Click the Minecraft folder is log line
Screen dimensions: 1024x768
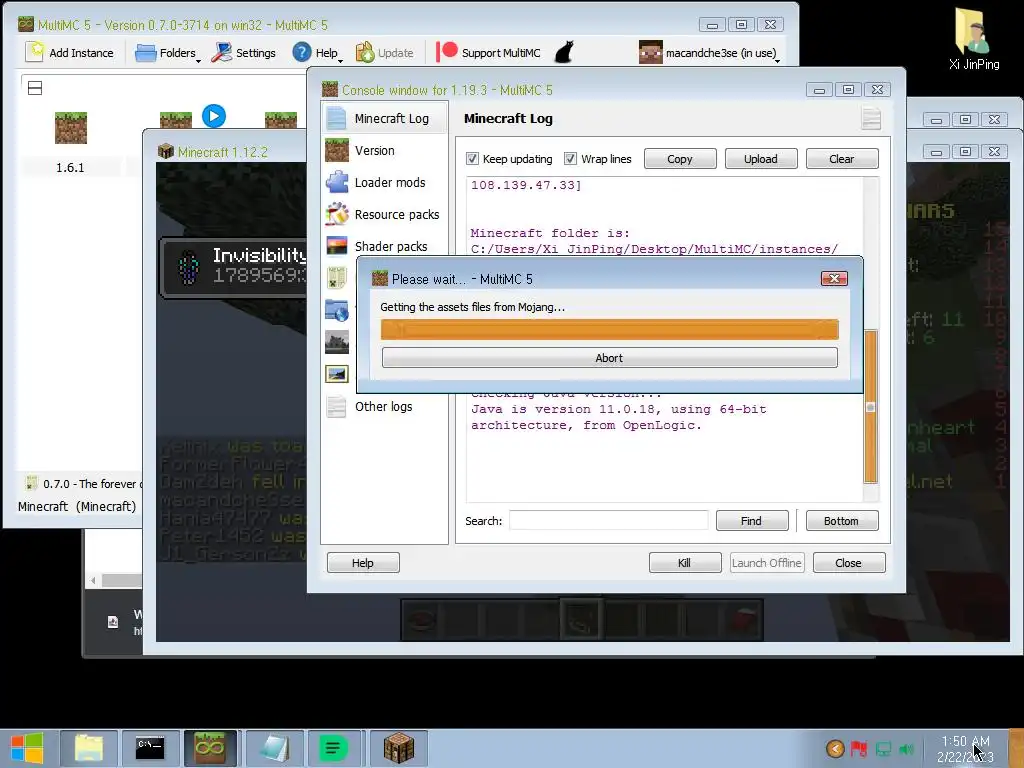pyautogui.click(x=550, y=233)
